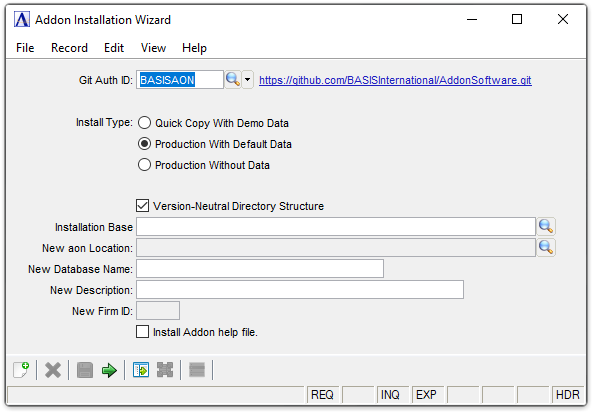The height and width of the screenshot is (415, 596).
Task: Uncheck Version-Neutral Directory Structure
Action: (x=143, y=206)
